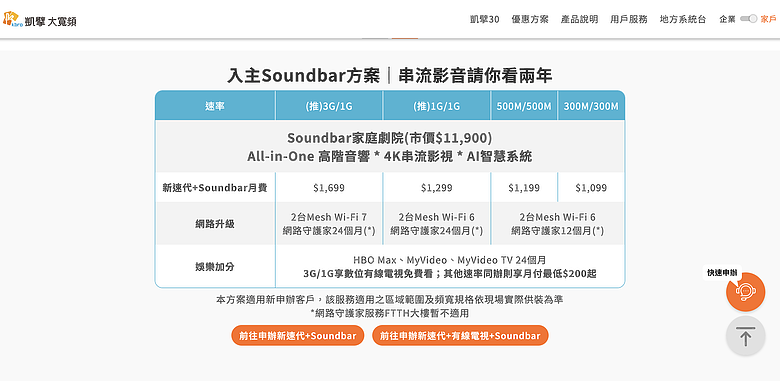
Task: Click the 2台Mesh Wi-Fi 7 cell
Action: (x=329, y=224)
